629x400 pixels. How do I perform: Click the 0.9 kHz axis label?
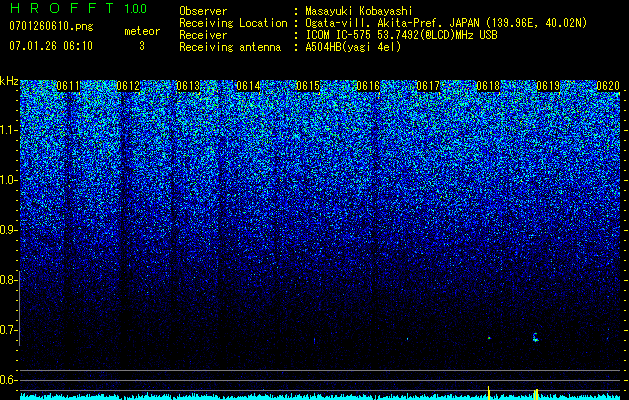pyautogui.click(x=9, y=230)
